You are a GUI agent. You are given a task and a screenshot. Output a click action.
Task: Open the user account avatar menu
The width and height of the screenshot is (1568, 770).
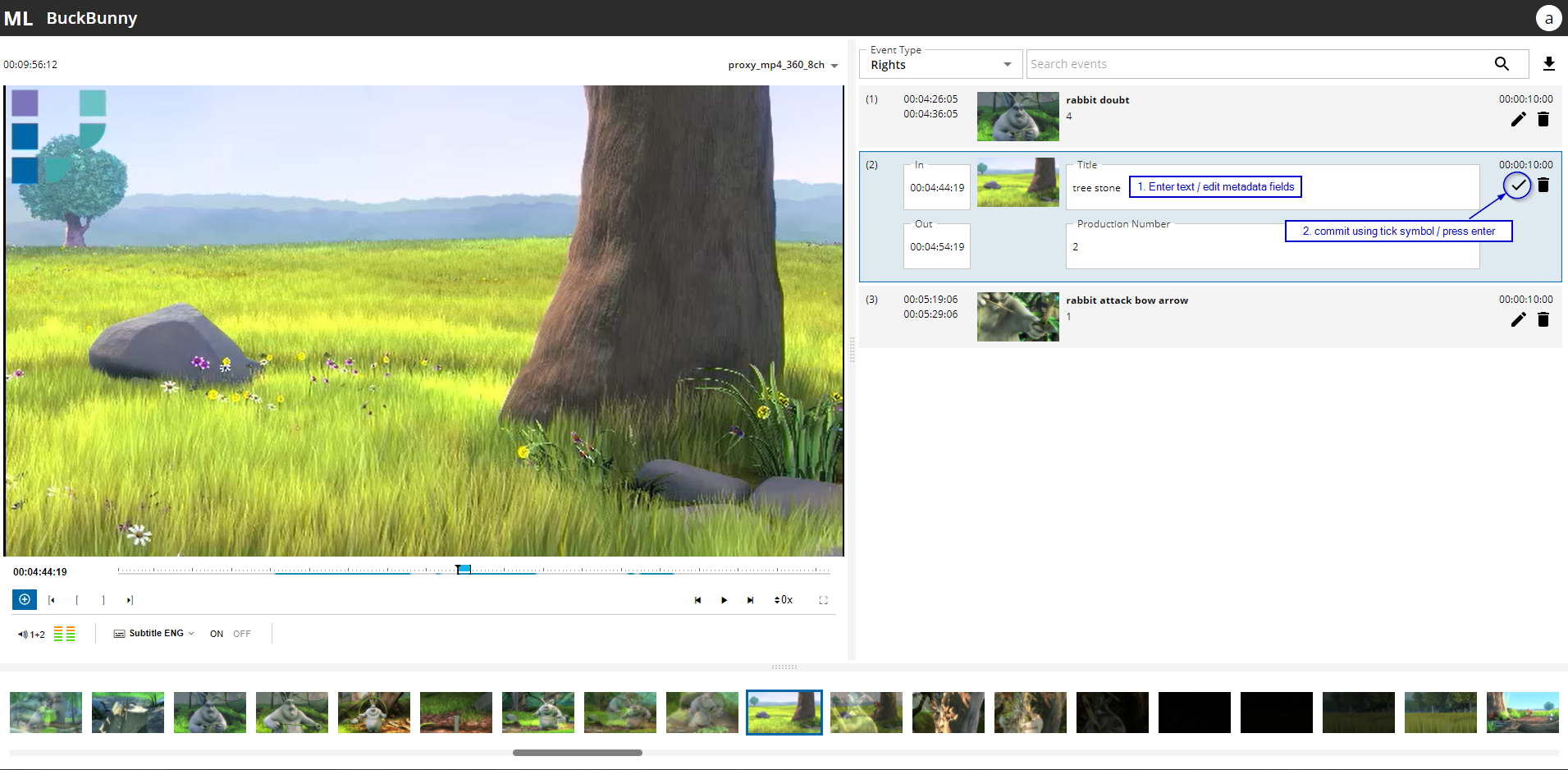coord(1548,18)
